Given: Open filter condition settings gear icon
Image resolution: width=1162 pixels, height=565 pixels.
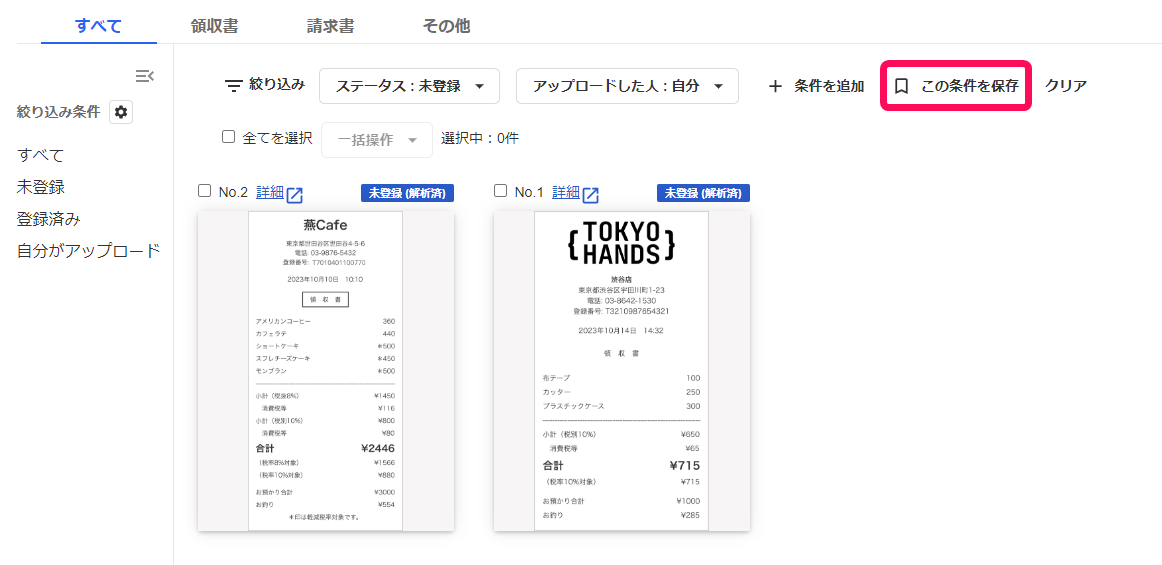Looking at the screenshot, I should (121, 112).
